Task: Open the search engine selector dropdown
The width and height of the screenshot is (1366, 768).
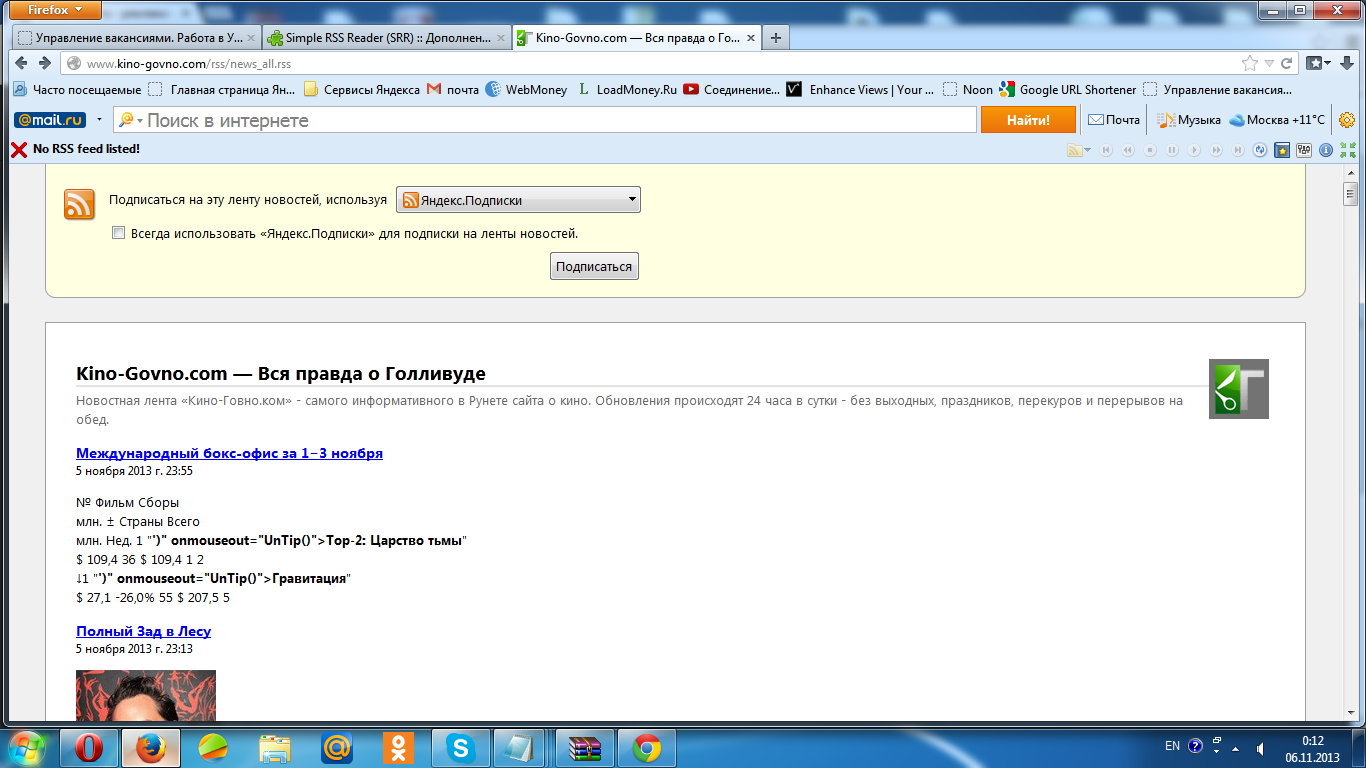Action: [129, 120]
